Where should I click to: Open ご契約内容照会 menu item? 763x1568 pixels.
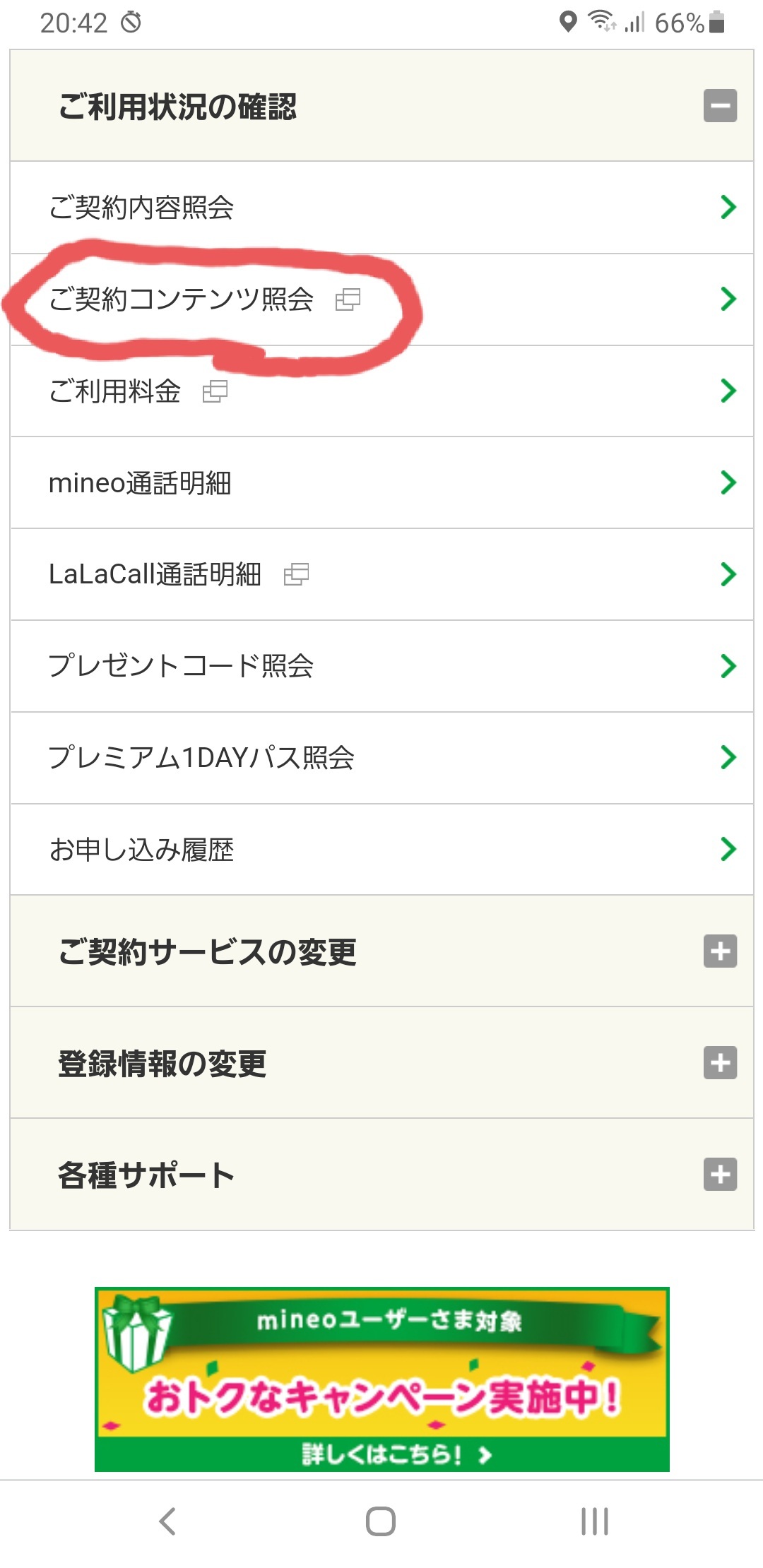point(141,208)
